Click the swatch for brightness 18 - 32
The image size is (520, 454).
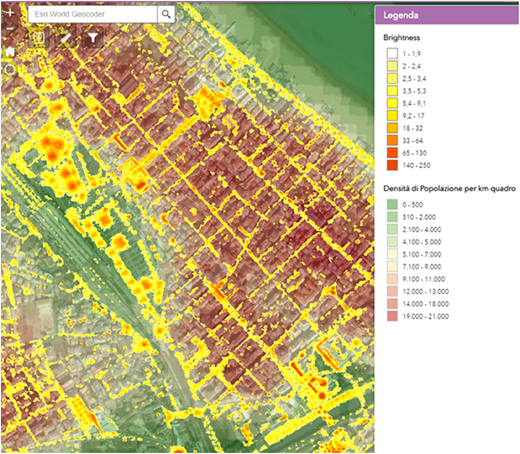click(392, 128)
